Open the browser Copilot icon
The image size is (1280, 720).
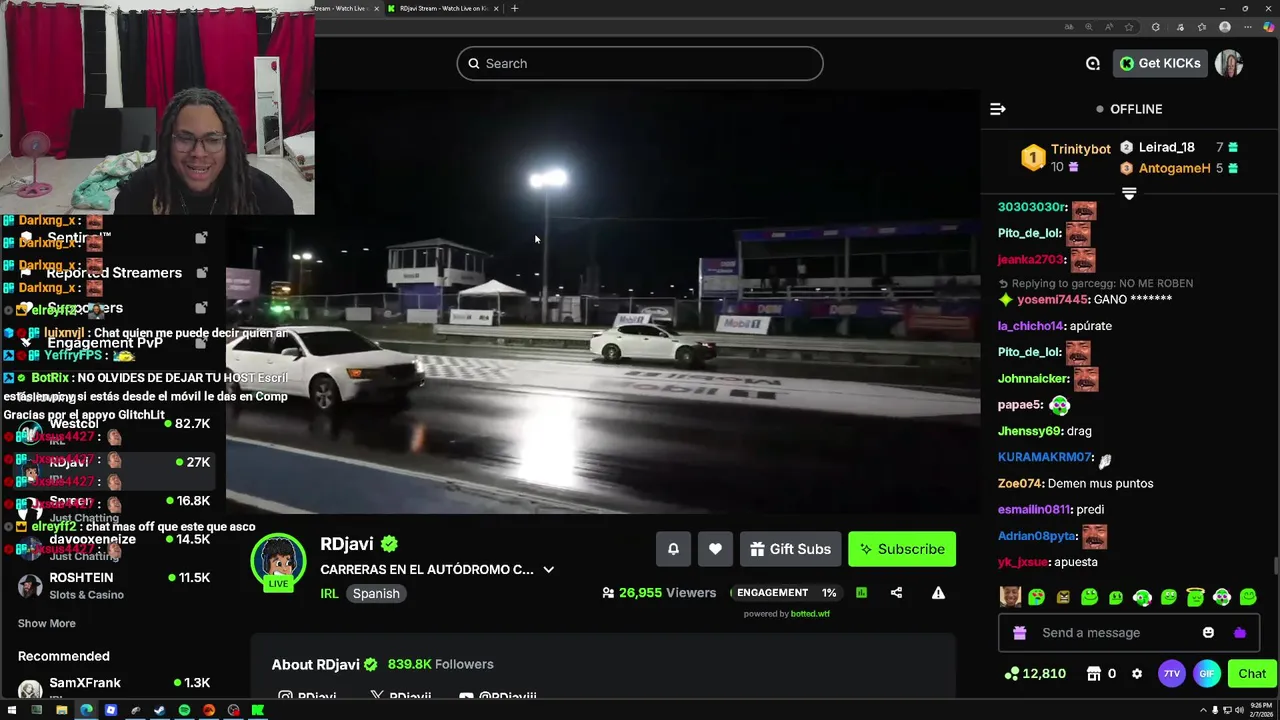pos(1270,27)
